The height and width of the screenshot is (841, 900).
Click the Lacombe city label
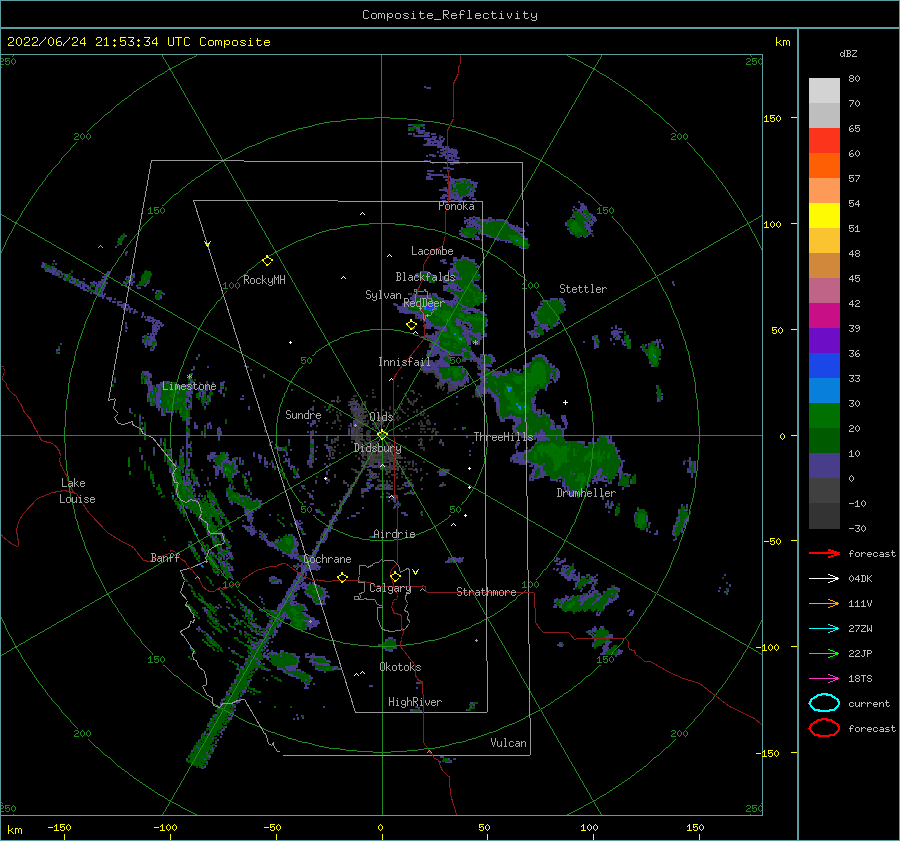(x=432, y=251)
